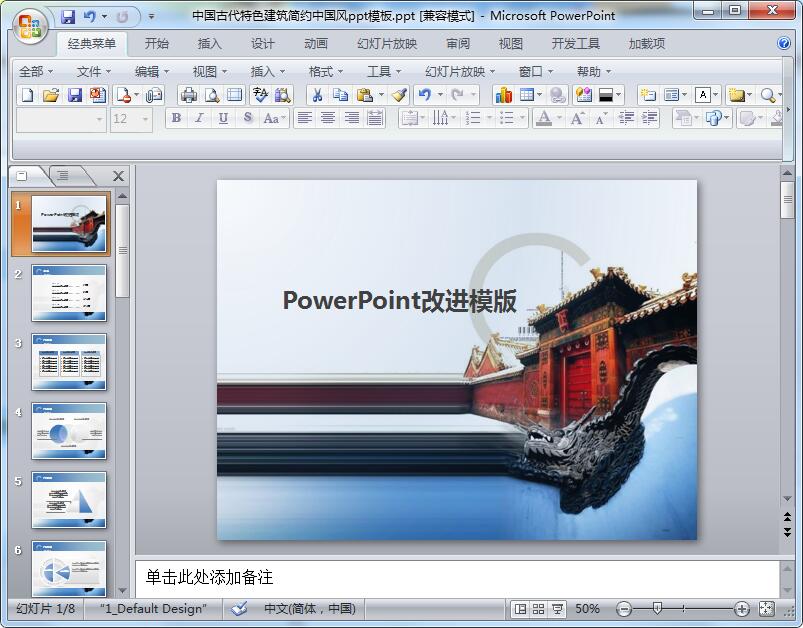
Task: Toggle bold formatting
Action: point(176,119)
